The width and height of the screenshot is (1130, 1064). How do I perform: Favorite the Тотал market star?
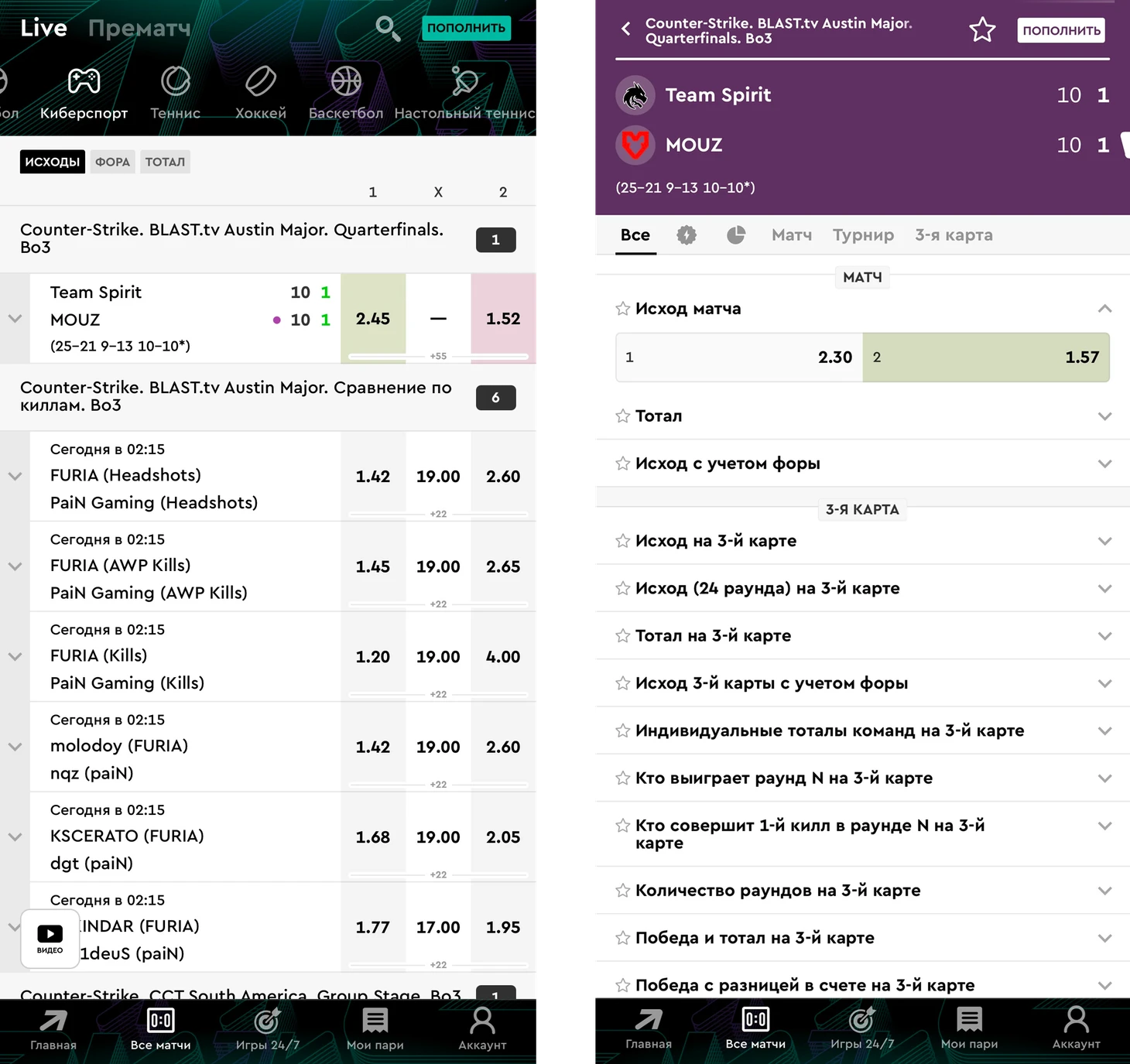(x=623, y=416)
